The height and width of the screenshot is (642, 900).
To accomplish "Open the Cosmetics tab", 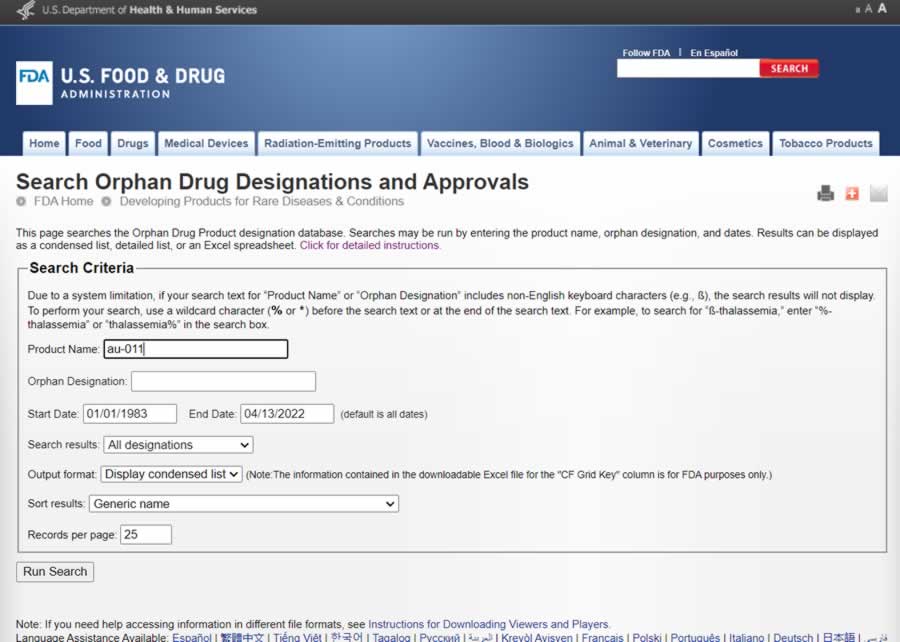I will coord(735,143).
